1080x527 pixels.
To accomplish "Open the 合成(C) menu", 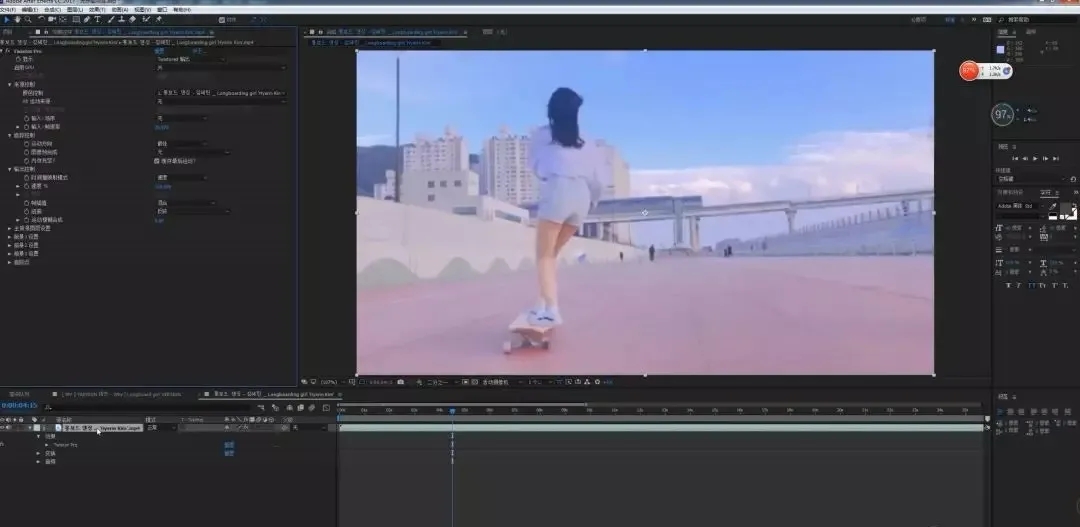I will 52,10.
